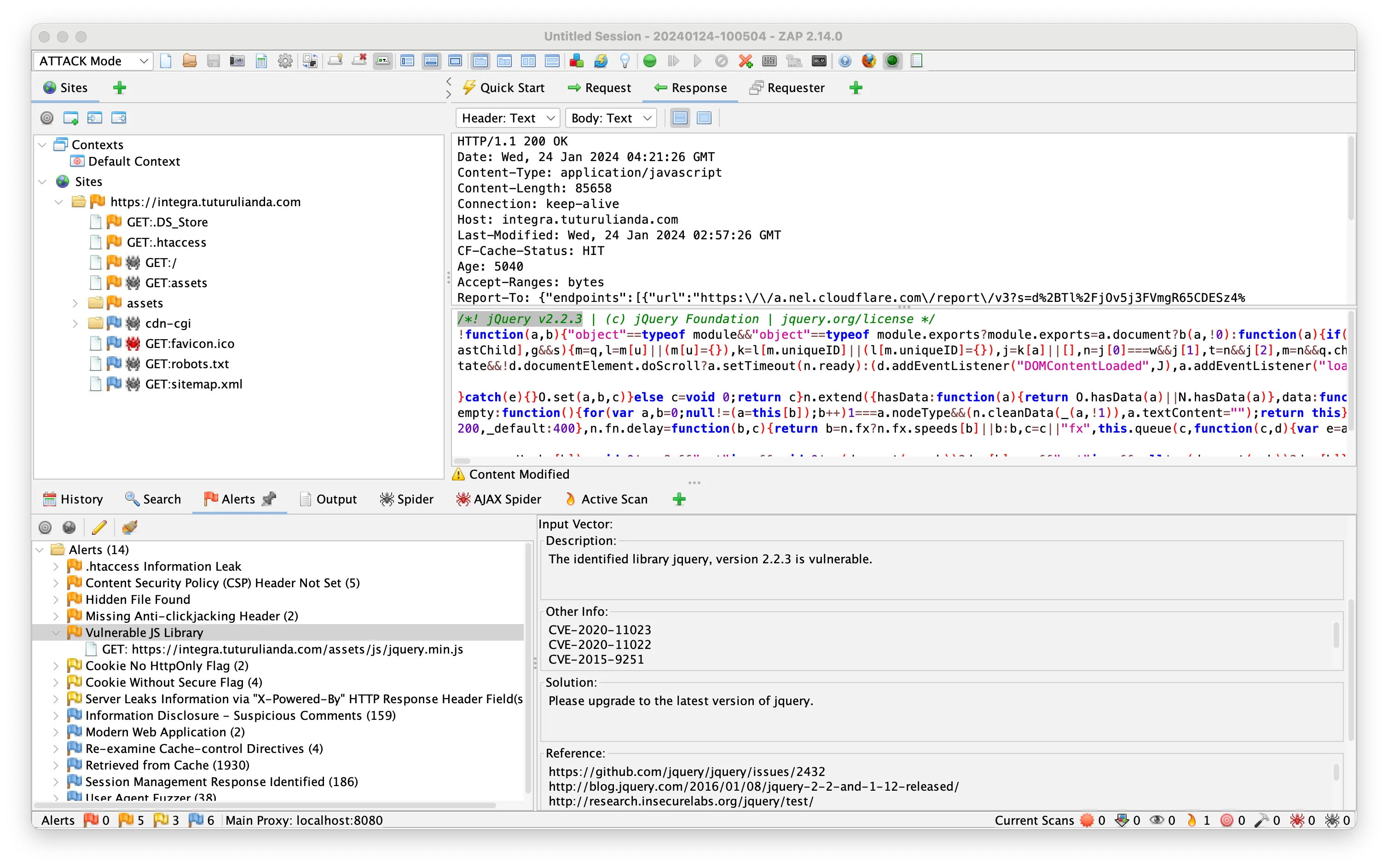Add a custom HTTP breakpoint red X icon
1388x868 pixels.
point(746,61)
